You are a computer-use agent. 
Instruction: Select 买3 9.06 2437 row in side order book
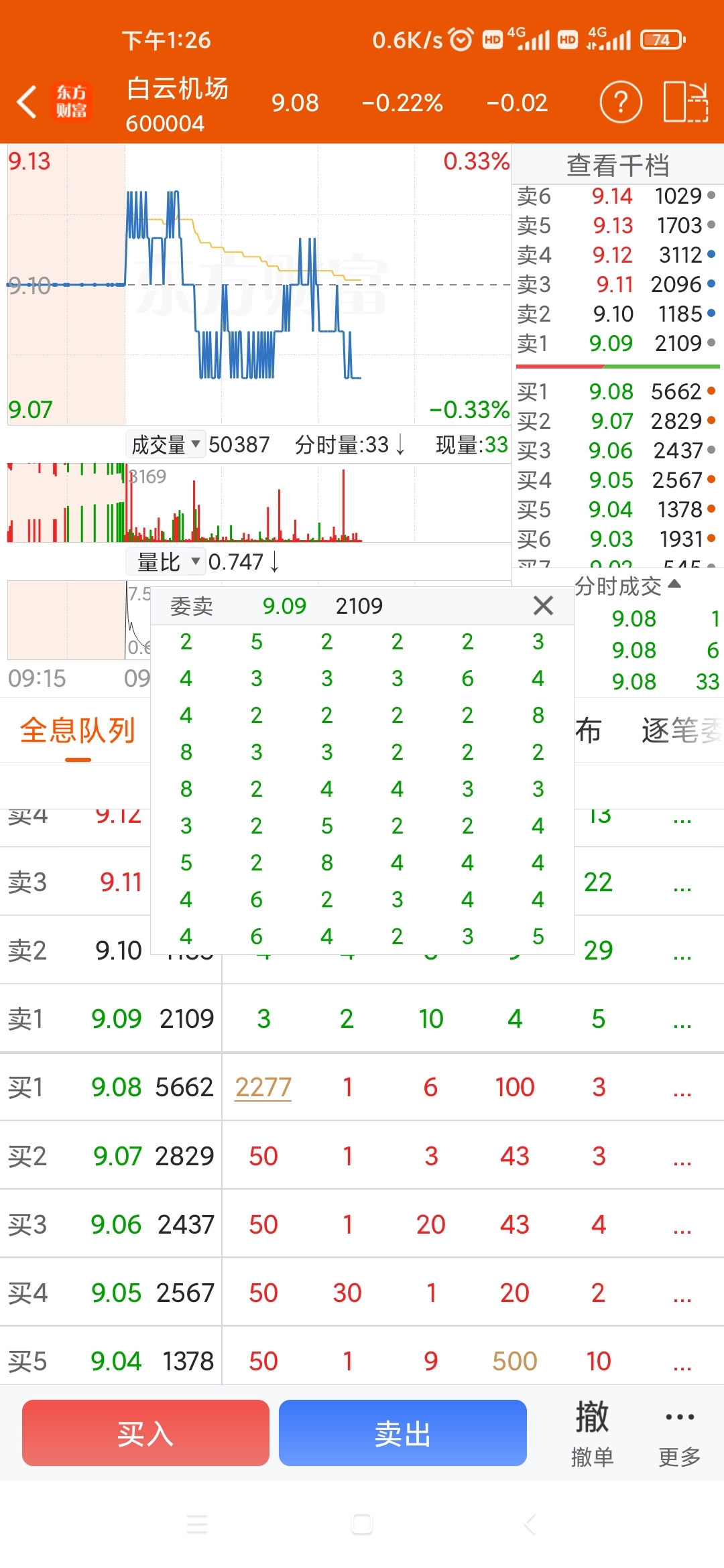point(617,450)
